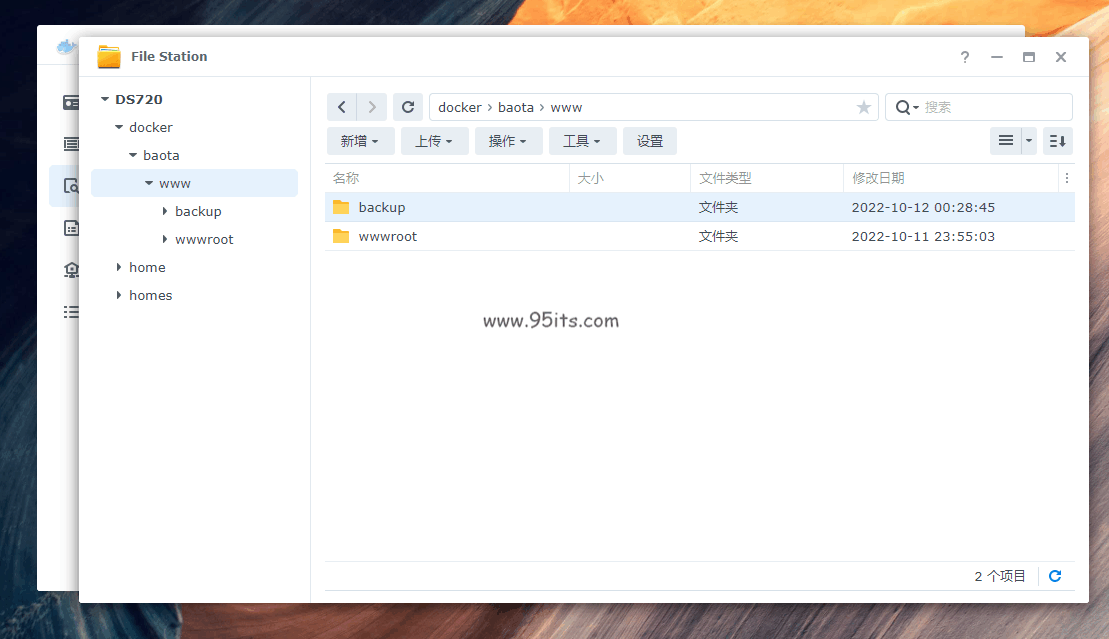Click 文件夹 type in backup row

click(x=719, y=207)
